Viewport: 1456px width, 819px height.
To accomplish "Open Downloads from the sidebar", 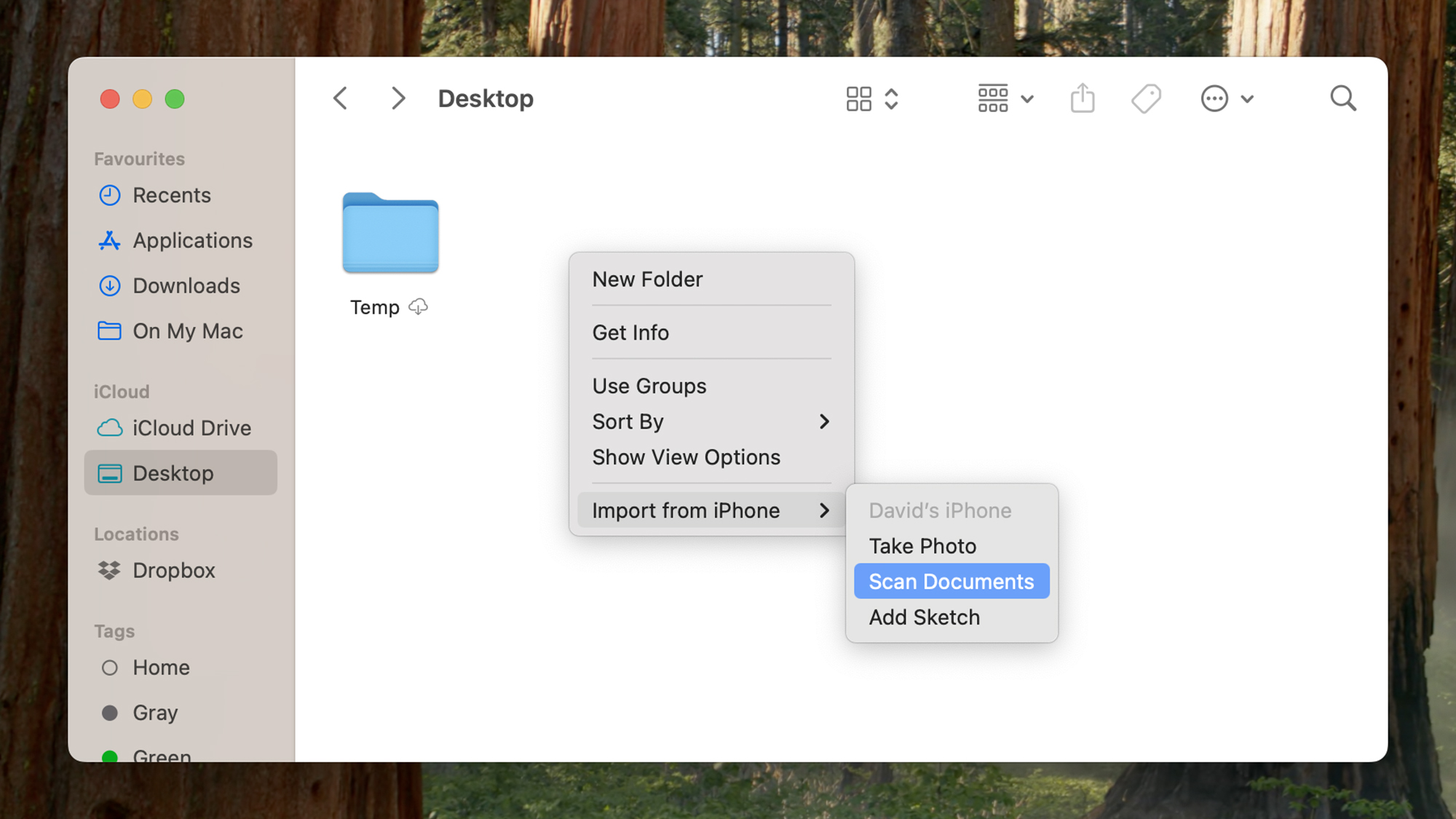I will point(186,285).
